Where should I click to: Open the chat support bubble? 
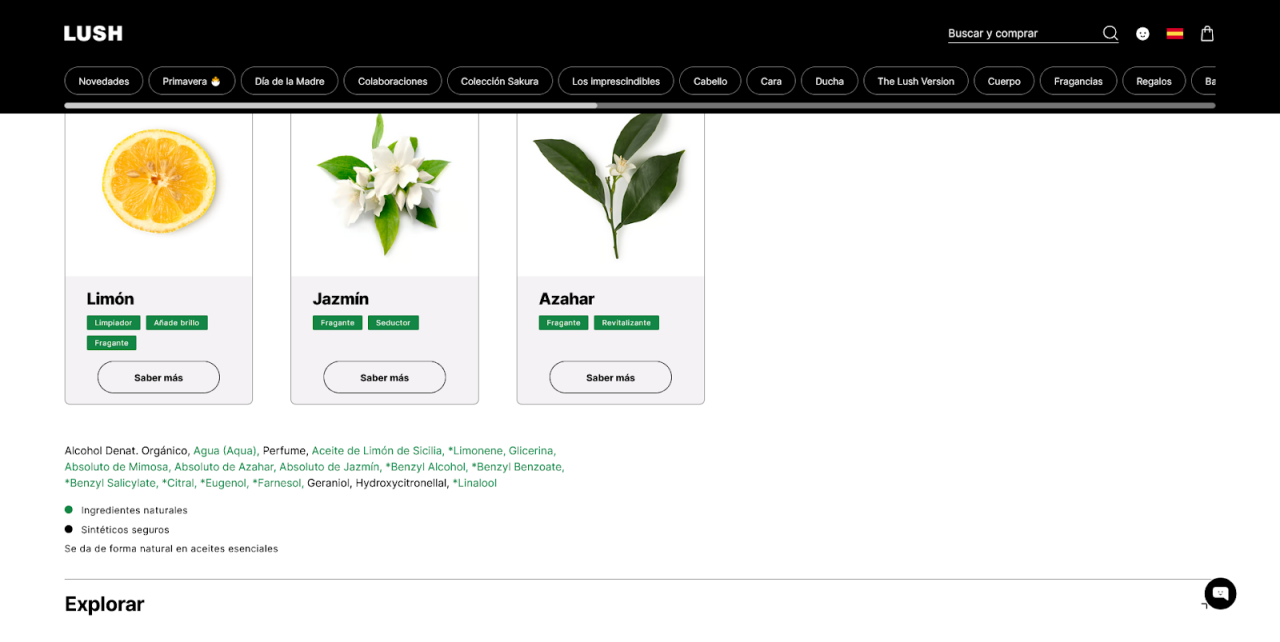pos(1220,593)
